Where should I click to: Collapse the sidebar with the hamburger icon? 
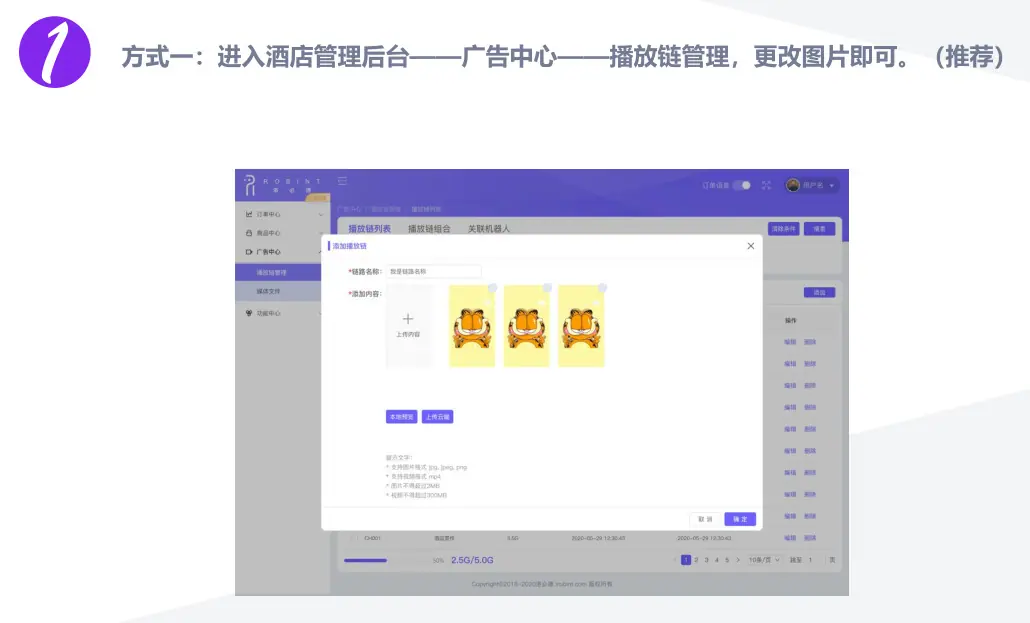[x=342, y=181]
